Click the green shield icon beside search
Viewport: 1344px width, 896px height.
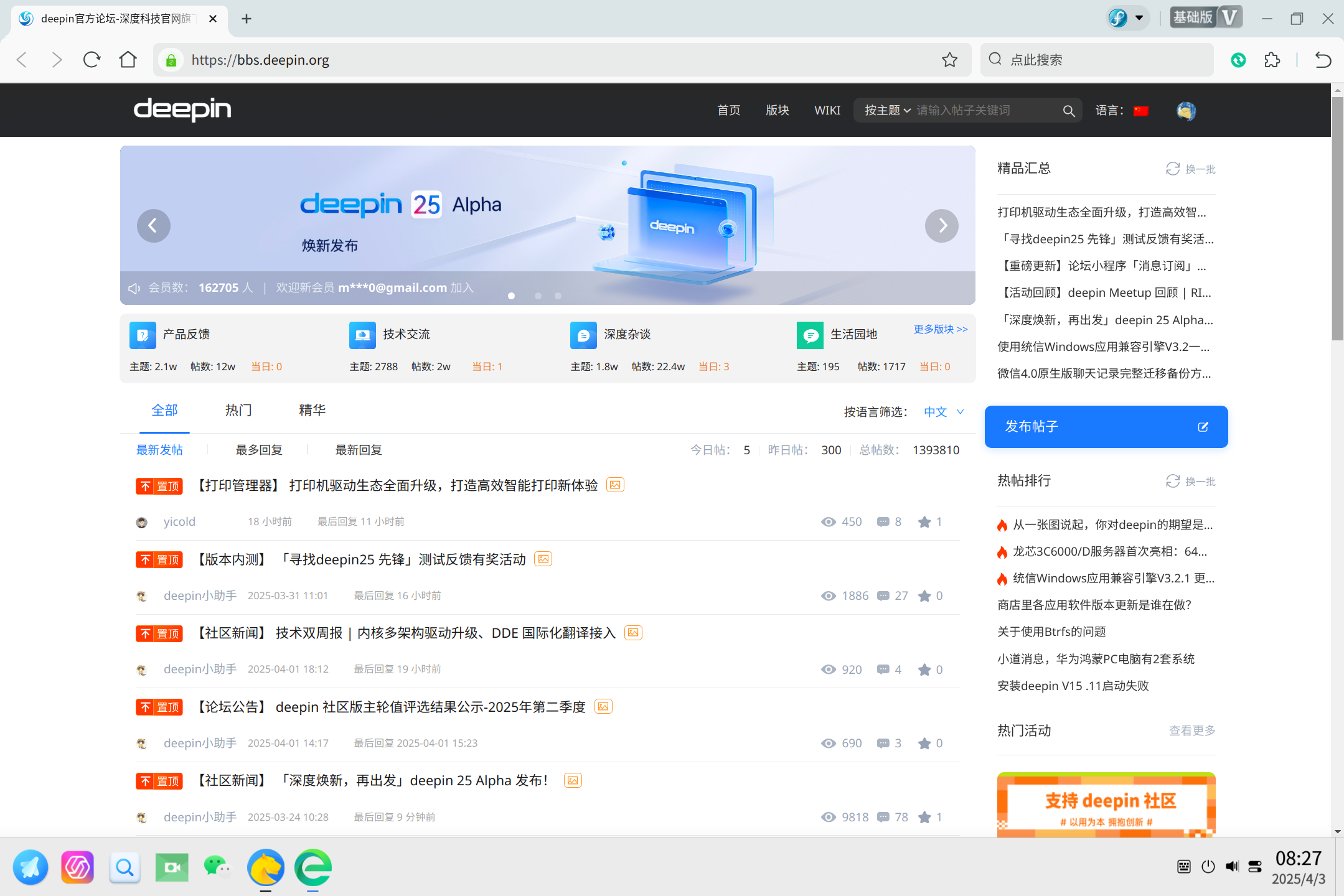[1238, 60]
